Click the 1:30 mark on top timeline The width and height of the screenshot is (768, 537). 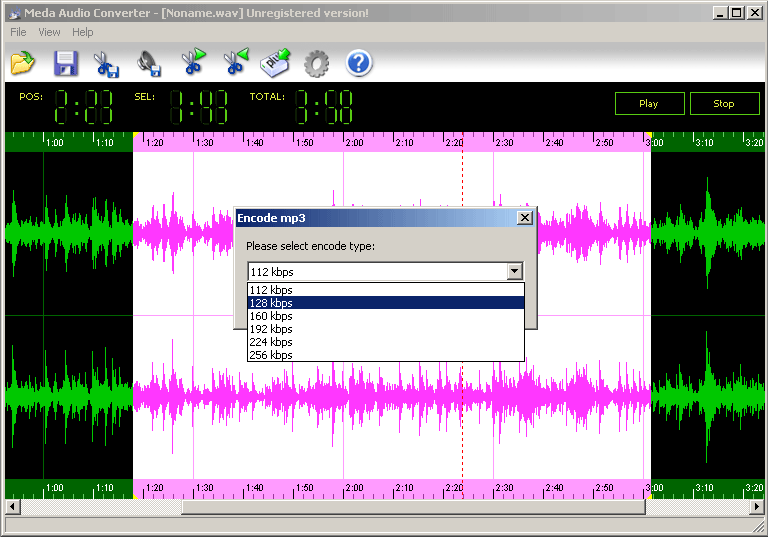tap(204, 143)
